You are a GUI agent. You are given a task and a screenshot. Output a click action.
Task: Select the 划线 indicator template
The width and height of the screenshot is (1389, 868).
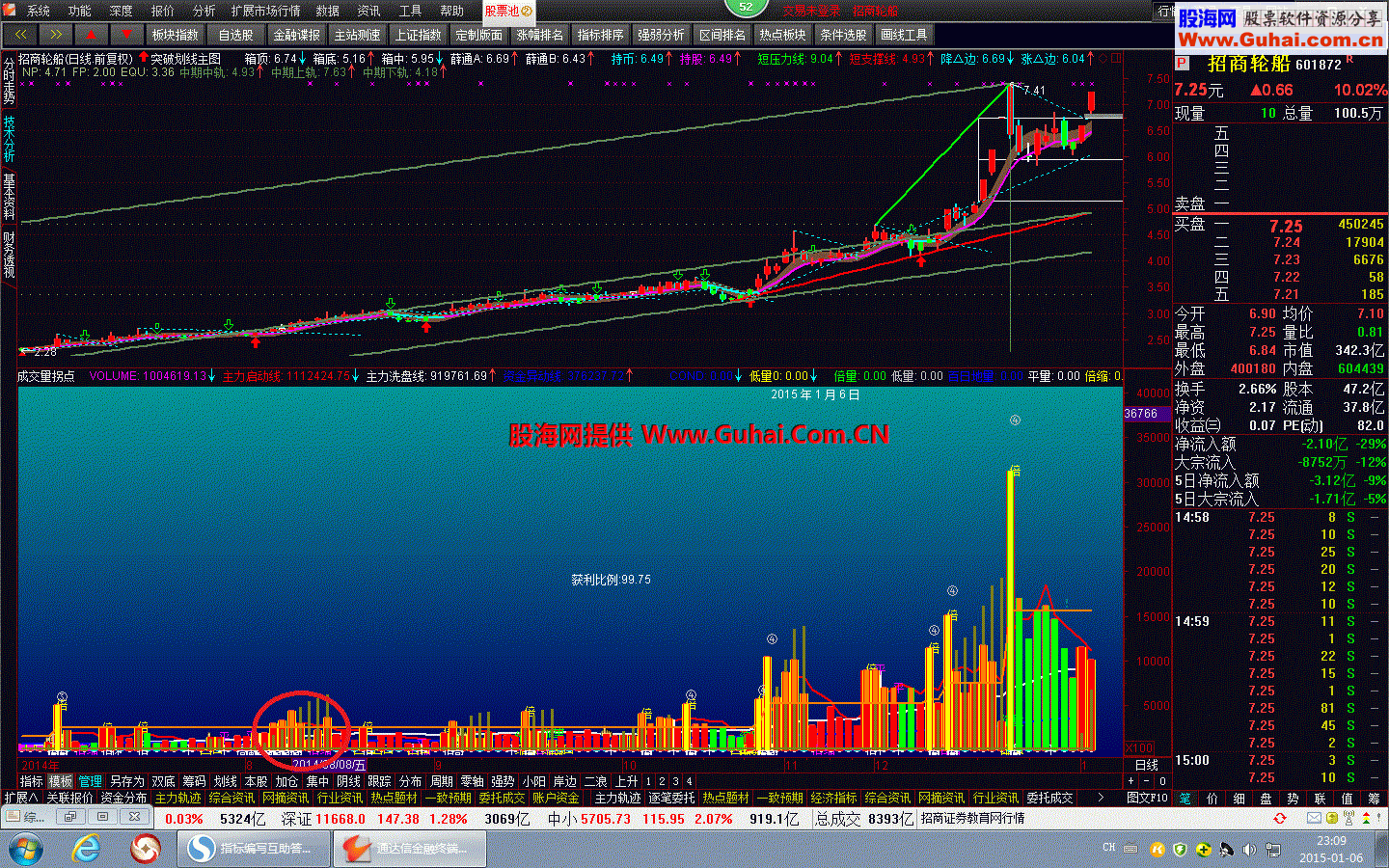pyautogui.click(x=225, y=781)
